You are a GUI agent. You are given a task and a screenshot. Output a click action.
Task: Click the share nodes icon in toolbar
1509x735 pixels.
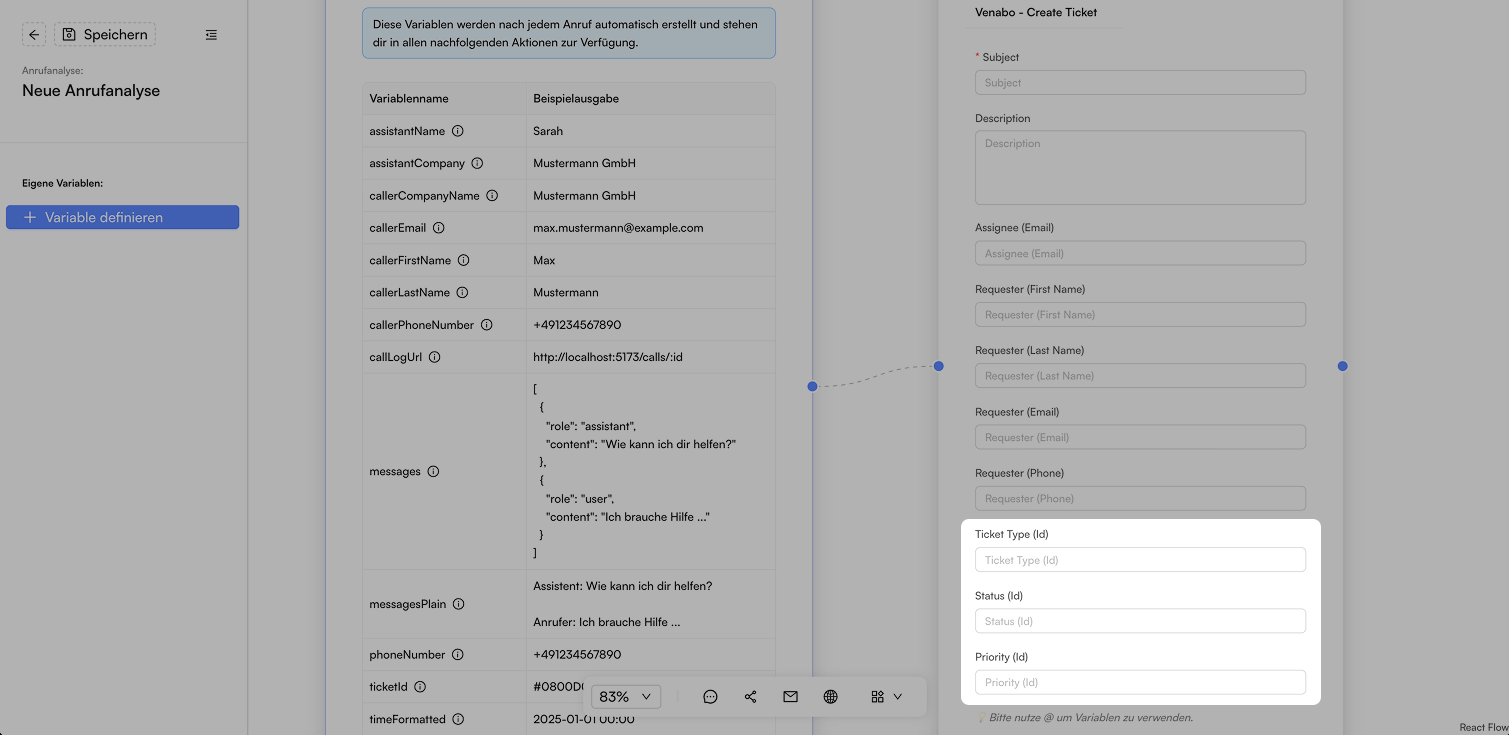click(x=750, y=697)
